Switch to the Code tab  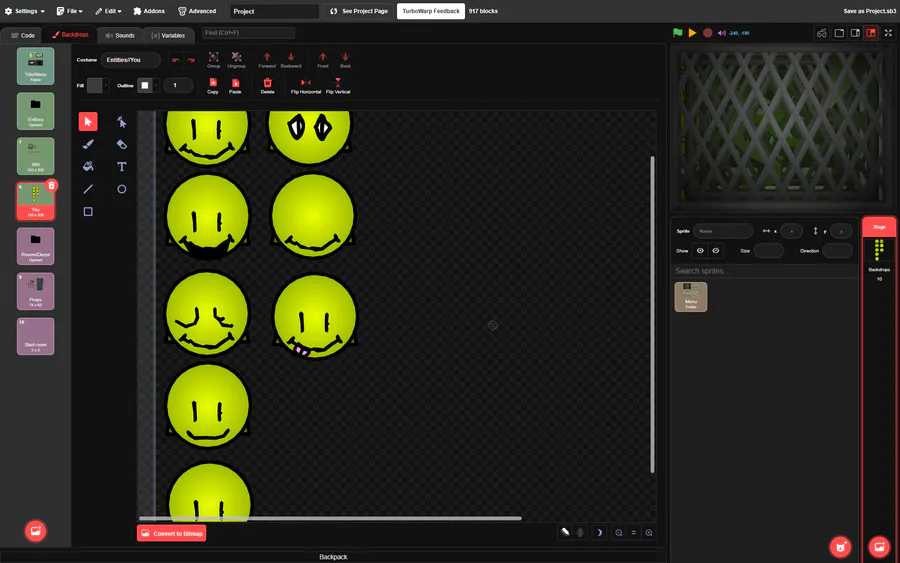(x=23, y=35)
